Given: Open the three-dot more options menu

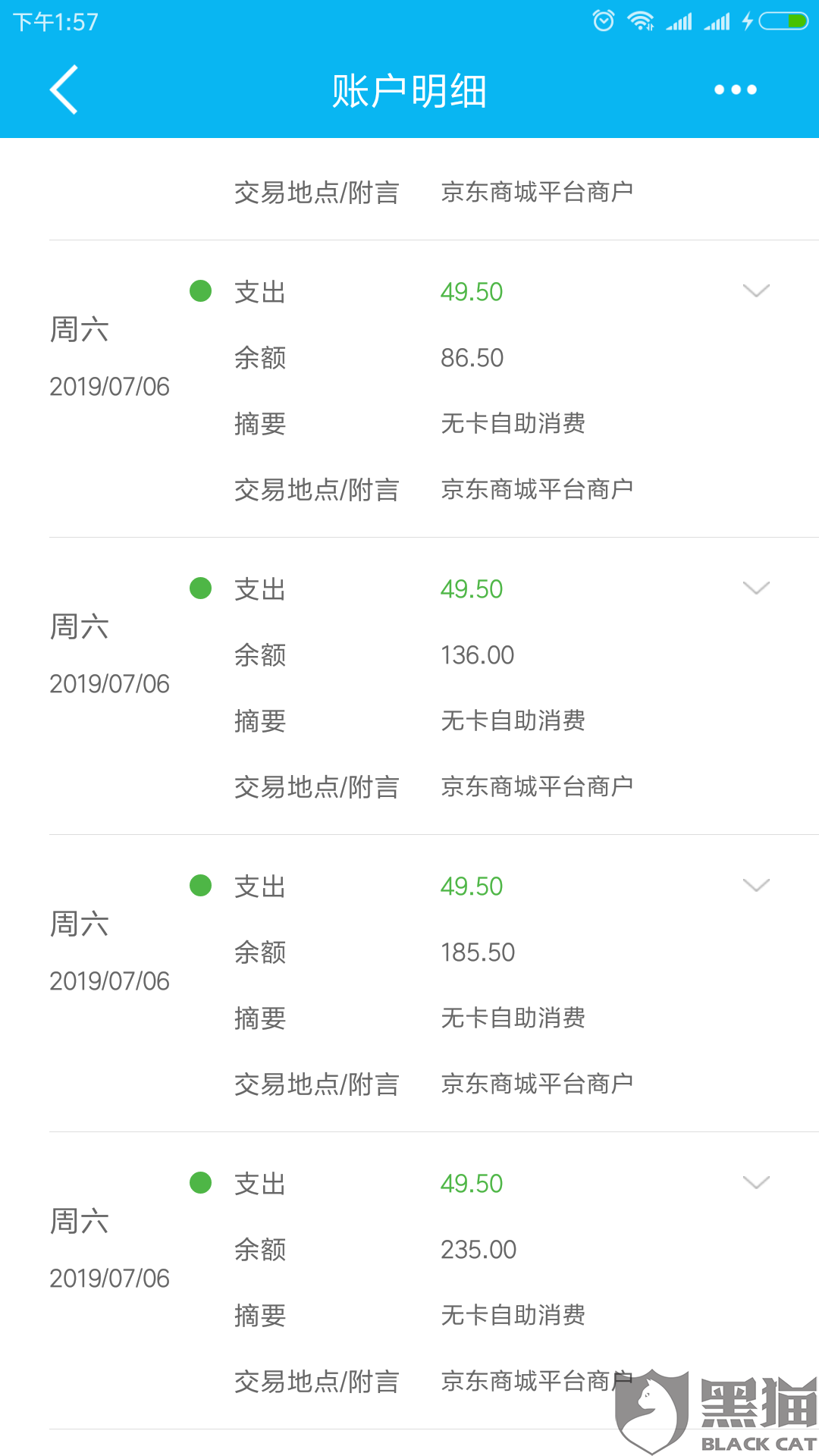Looking at the screenshot, I should tap(735, 89).
